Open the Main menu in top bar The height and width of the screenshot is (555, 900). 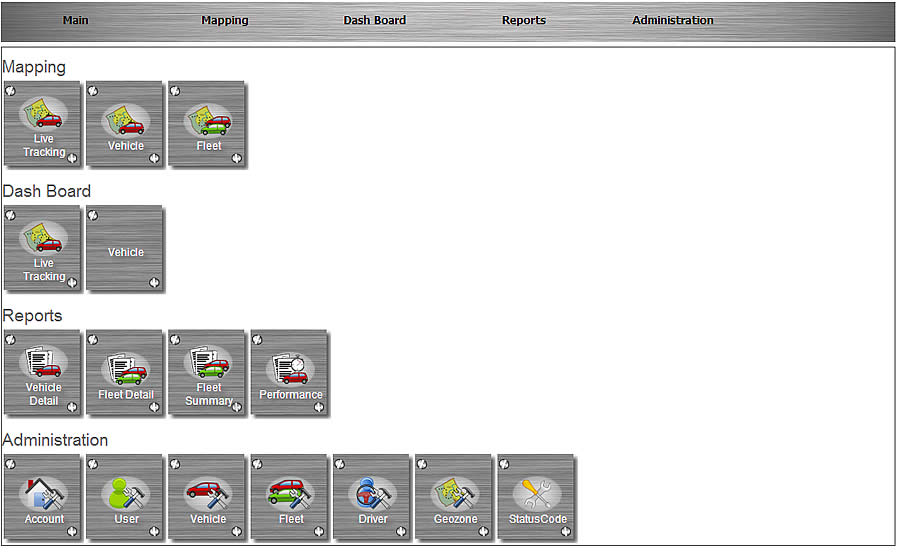pos(76,20)
